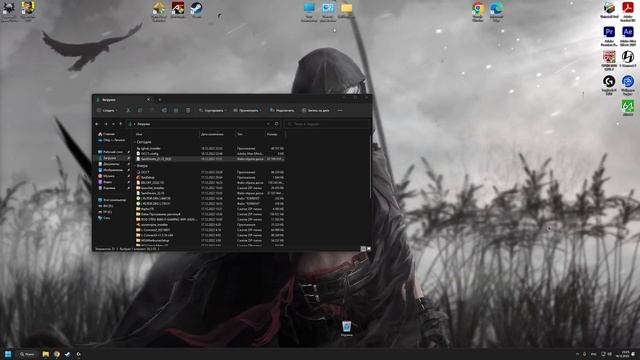Select the highlighted disk image file under Сегодня
The height and width of the screenshot is (360, 640).
(x=210, y=159)
